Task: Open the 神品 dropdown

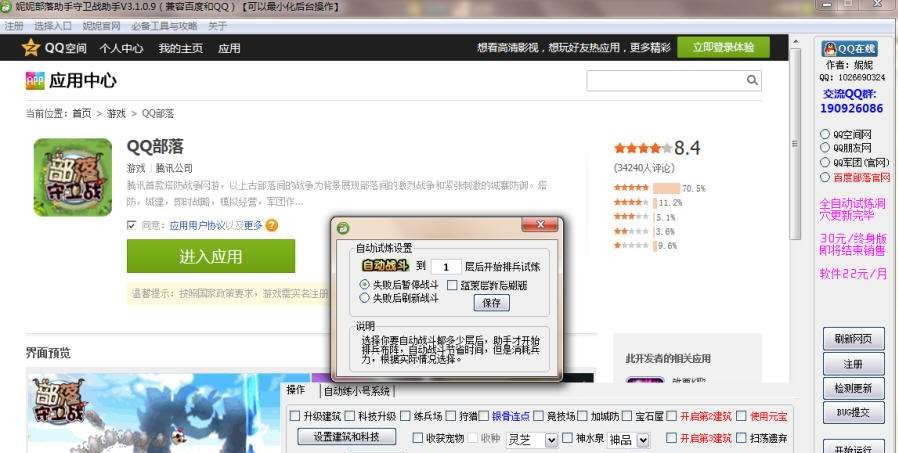Action: pos(628,439)
